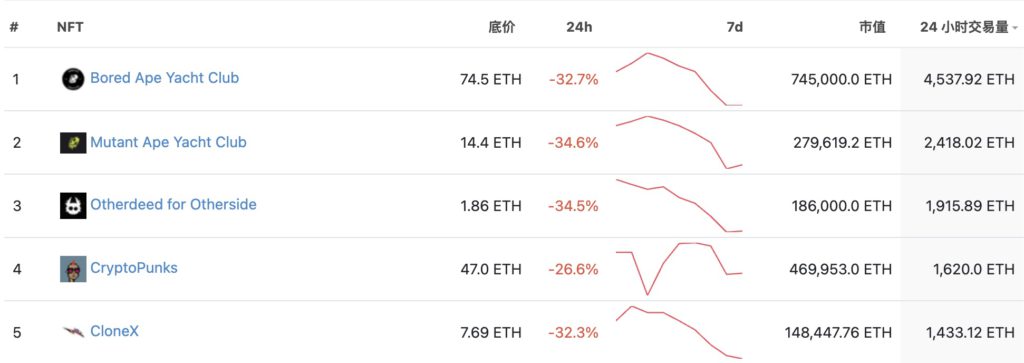Open the CryptoPunks collection link
Viewport: 1024px width, 363px height.
click(x=134, y=268)
